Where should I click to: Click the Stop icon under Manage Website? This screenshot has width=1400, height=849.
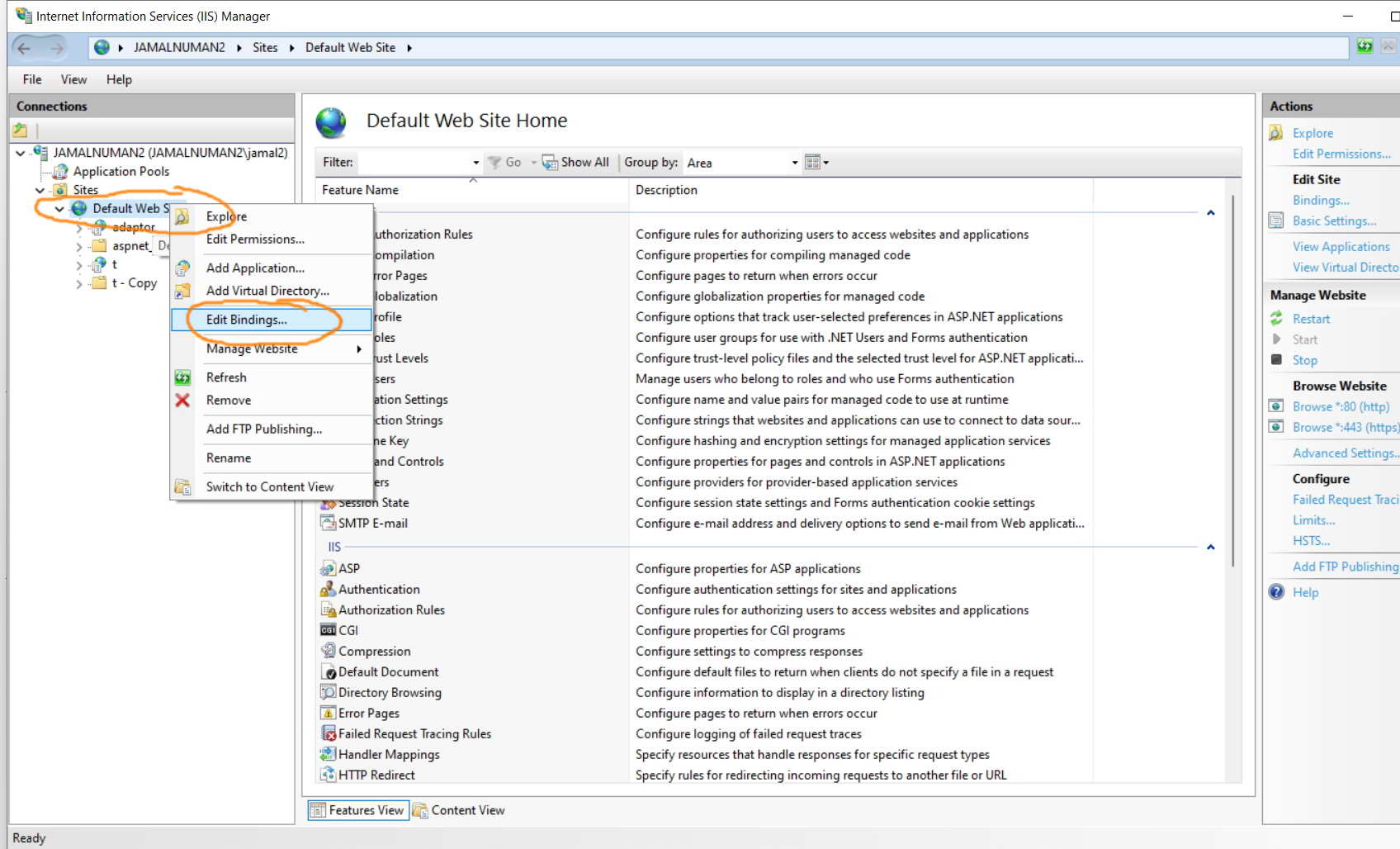click(x=1275, y=360)
